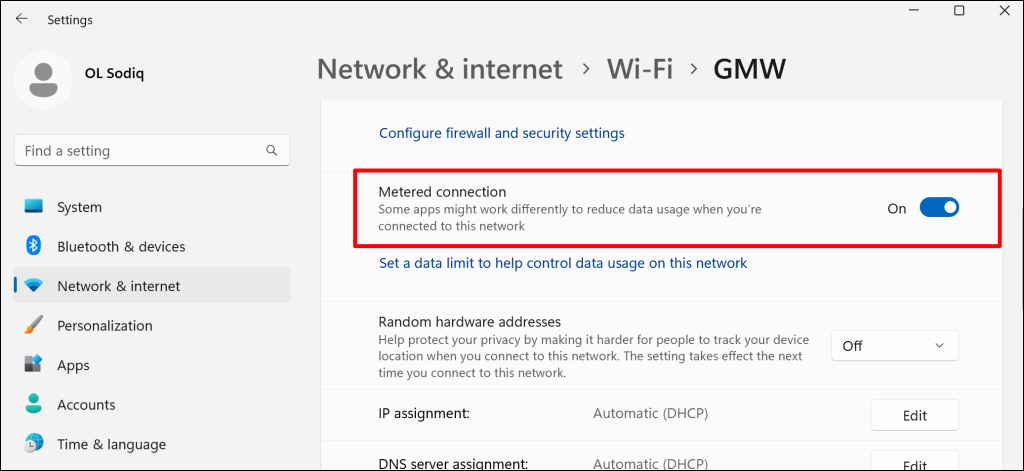Edit the DNS server assignment
The width and height of the screenshot is (1024, 471).
tap(914, 464)
